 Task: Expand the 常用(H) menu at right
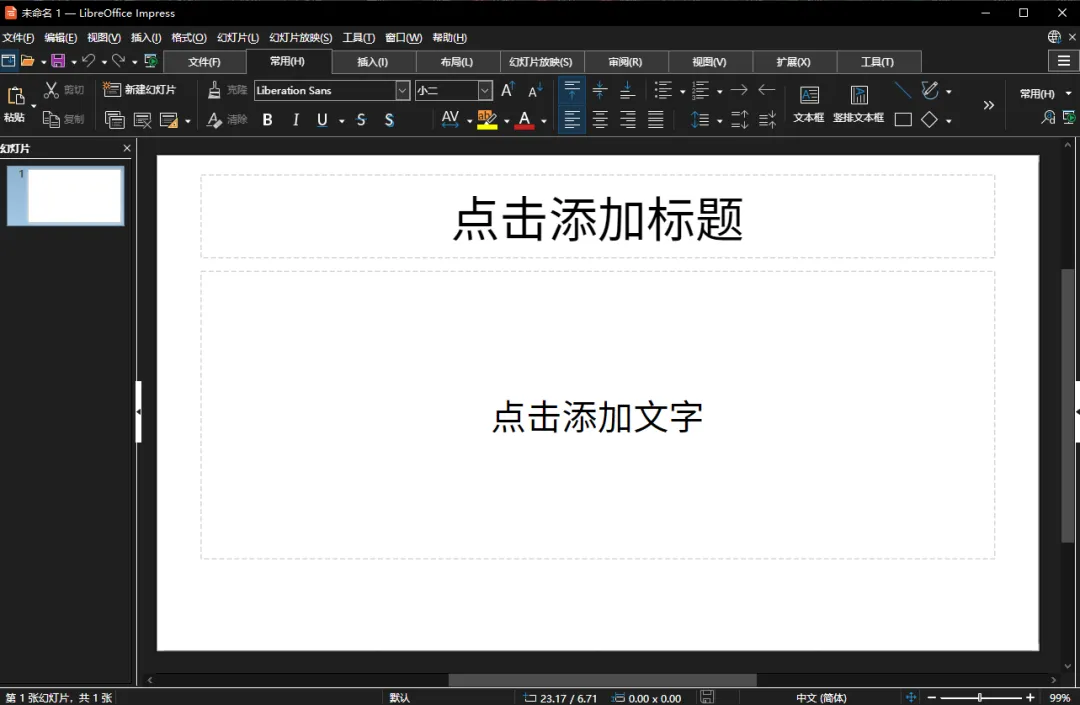point(1045,93)
